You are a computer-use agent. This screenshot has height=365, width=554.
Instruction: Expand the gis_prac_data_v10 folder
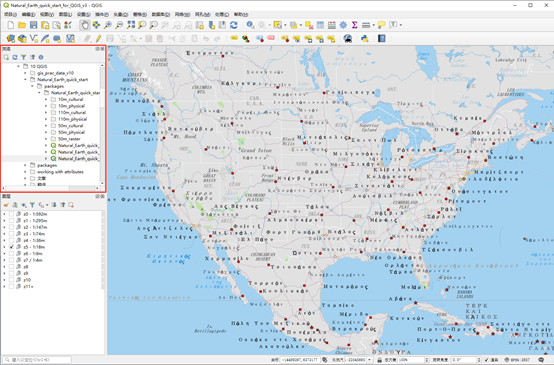25,73
